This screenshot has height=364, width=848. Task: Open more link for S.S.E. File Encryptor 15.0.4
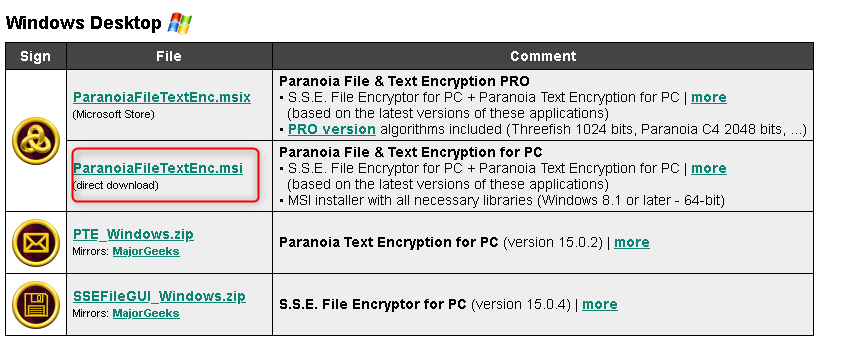tap(600, 304)
